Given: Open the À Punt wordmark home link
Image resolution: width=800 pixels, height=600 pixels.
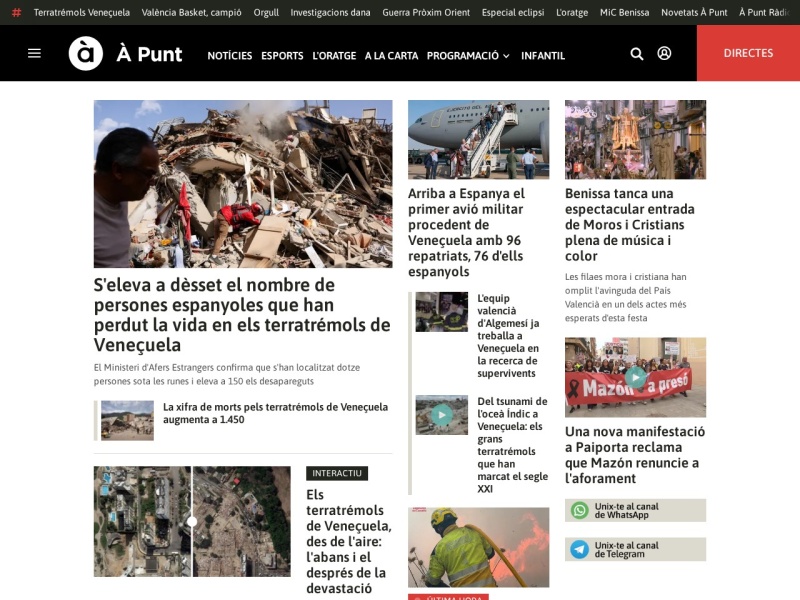Looking at the screenshot, I should (149, 54).
